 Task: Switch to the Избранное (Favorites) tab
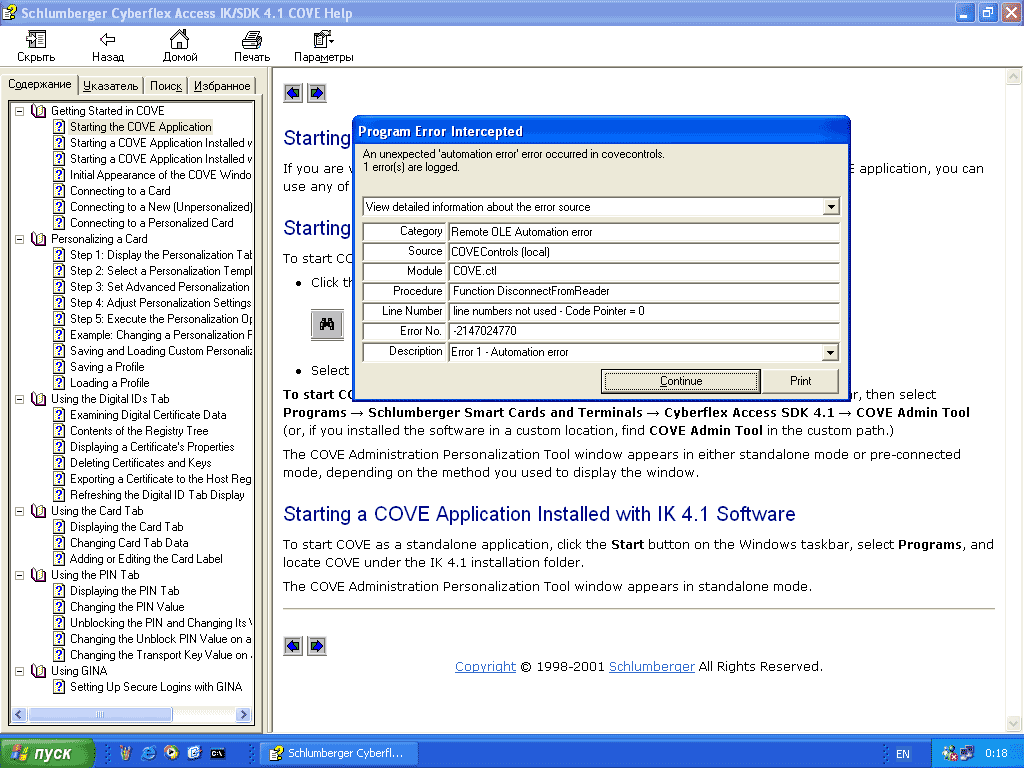(222, 86)
